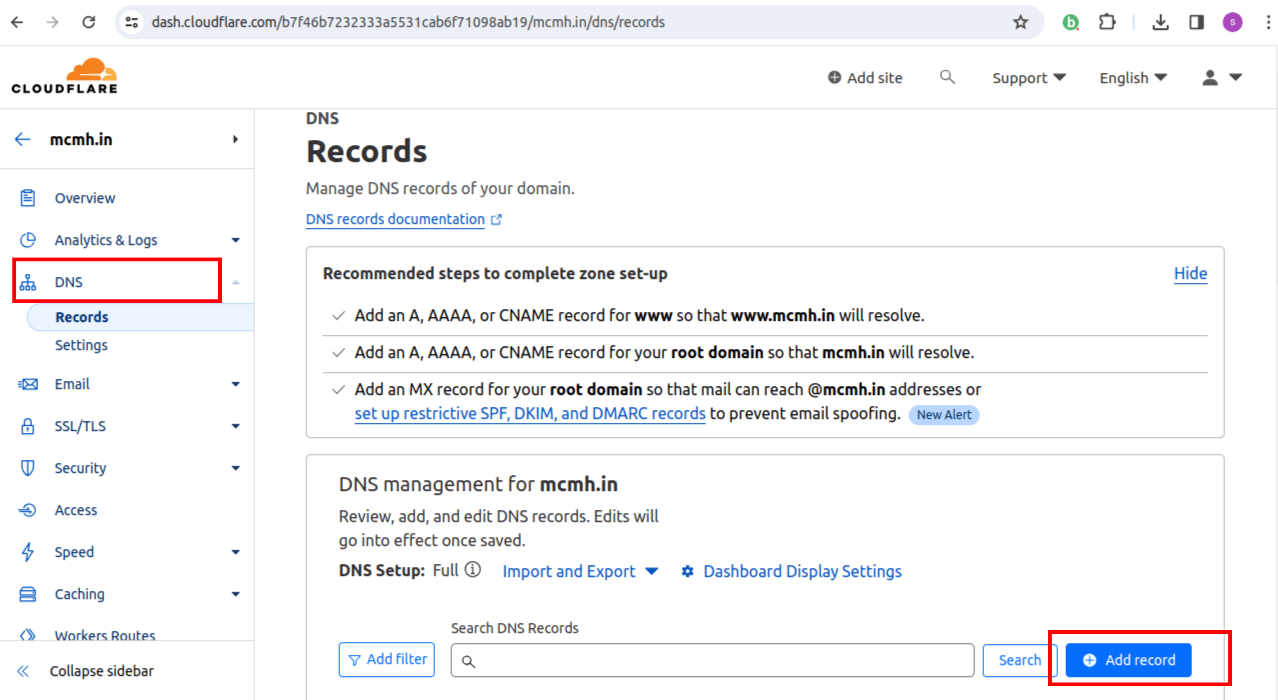Select the DNS icon in the sidebar
Viewport: 1278px width, 700px height.
click(28, 281)
